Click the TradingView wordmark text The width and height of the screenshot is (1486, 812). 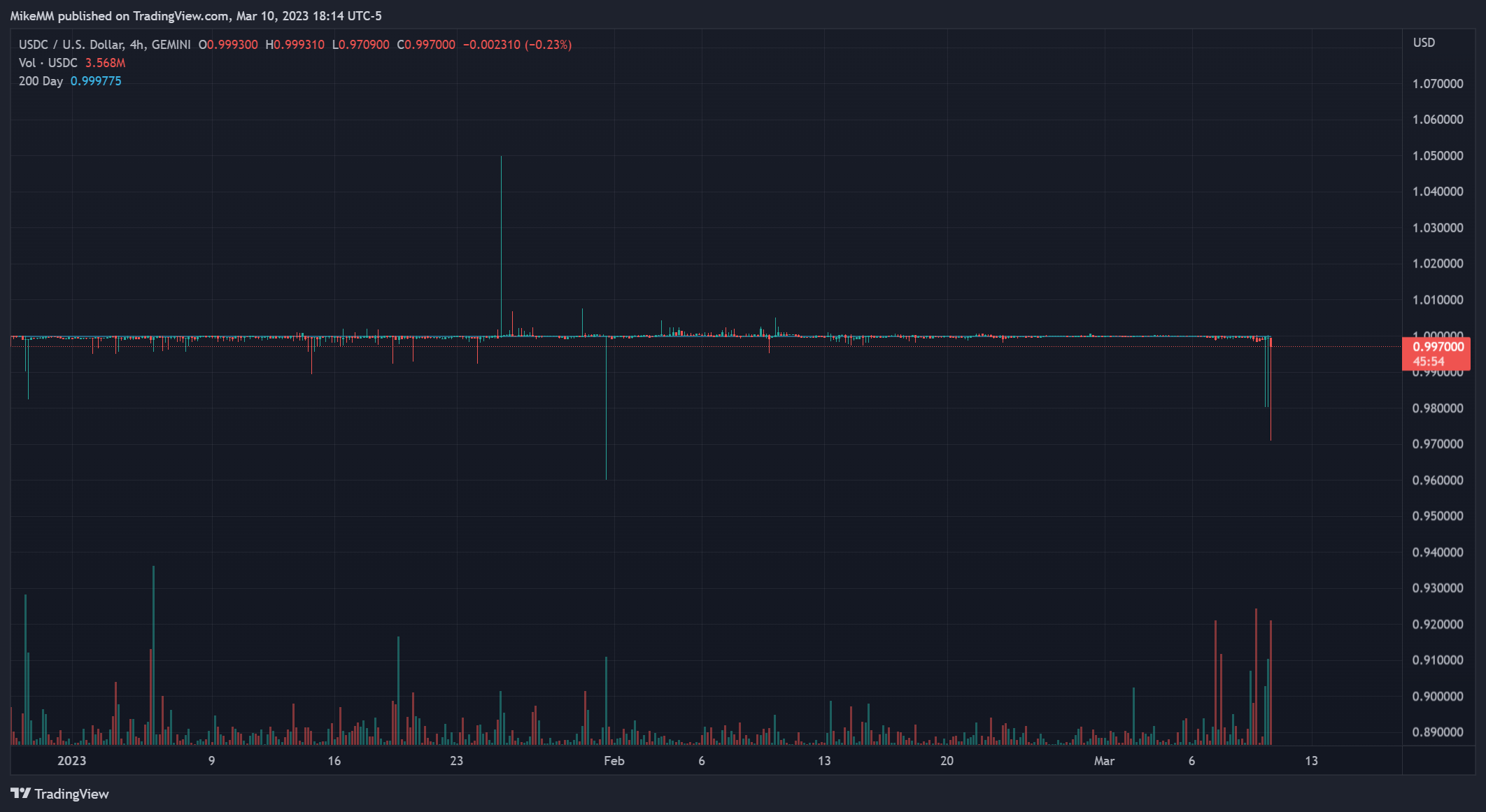pyautogui.click(x=71, y=794)
